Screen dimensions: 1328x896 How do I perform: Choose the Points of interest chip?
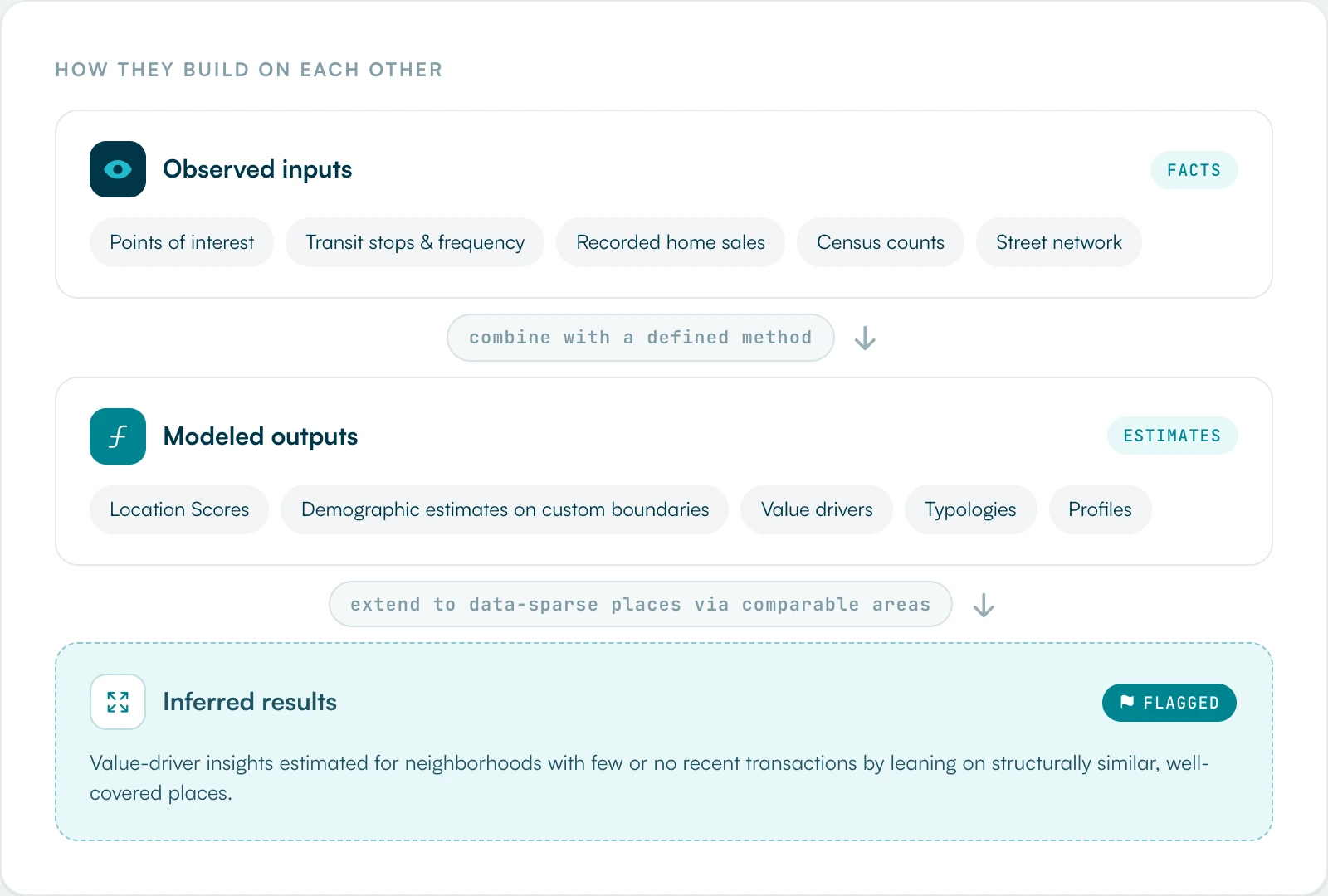[182, 242]
